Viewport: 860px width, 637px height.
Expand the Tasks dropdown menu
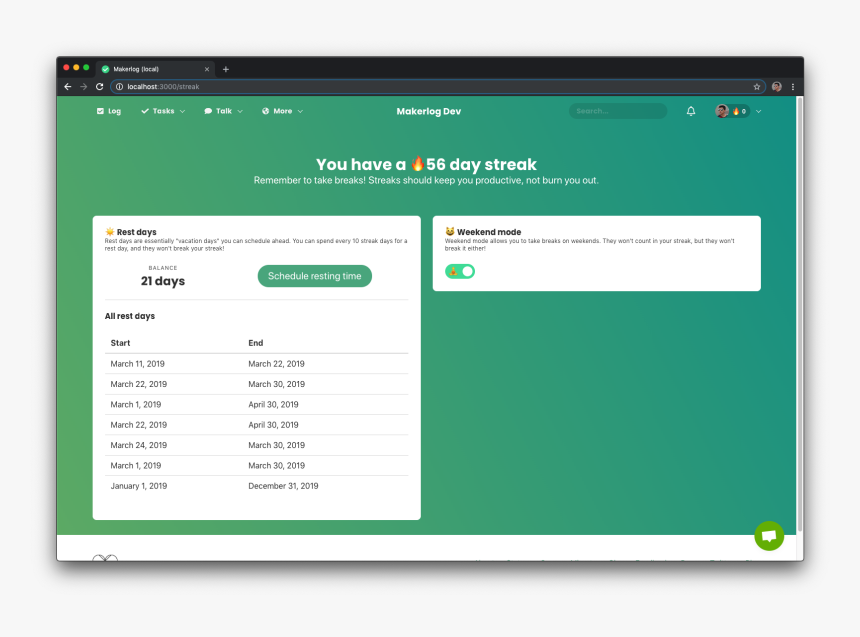(163, 111)
